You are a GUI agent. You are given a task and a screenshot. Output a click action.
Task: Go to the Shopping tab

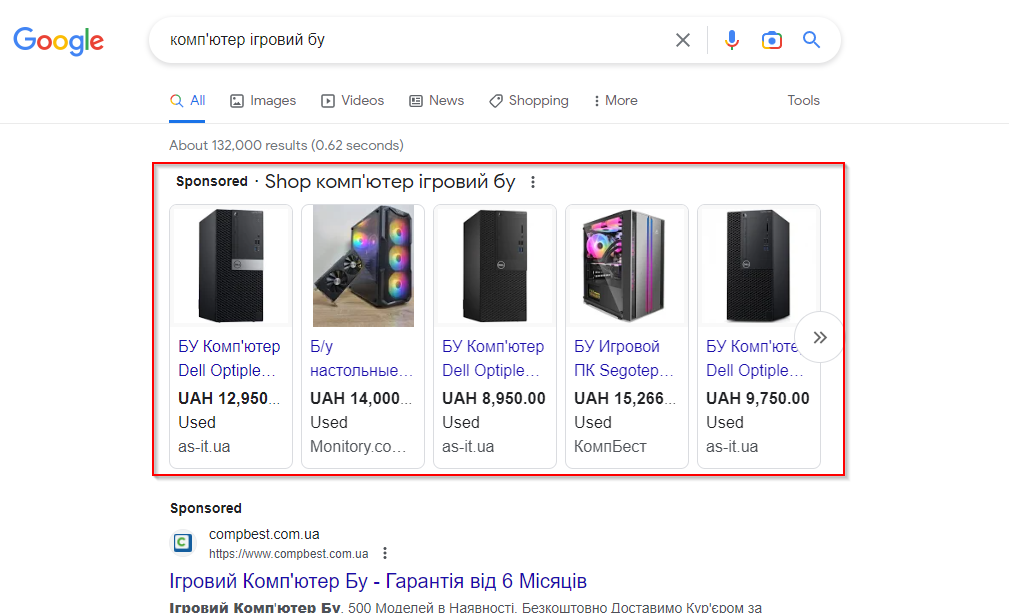tap(528, 101)
